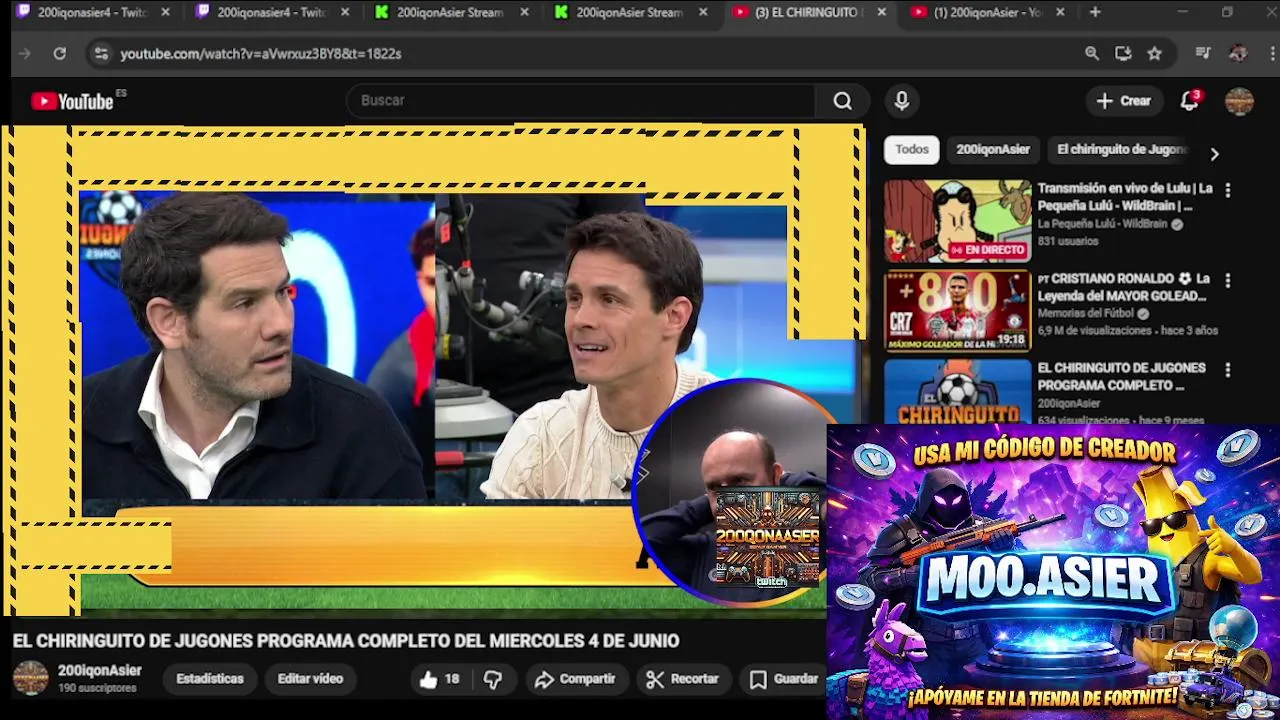
Task: Open the 200iqonAsier channel name link
Action: point(99,671)
